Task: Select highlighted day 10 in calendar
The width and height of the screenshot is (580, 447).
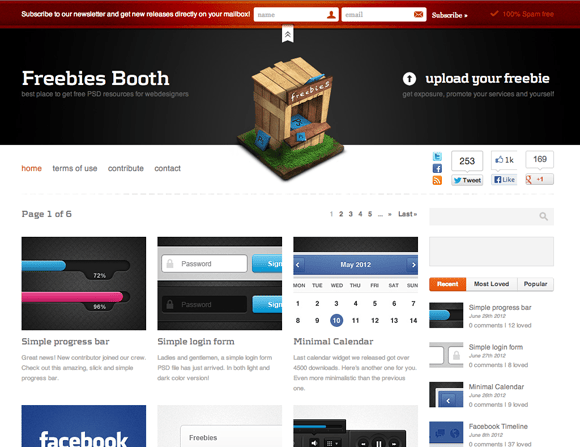Action: (336, 320)
